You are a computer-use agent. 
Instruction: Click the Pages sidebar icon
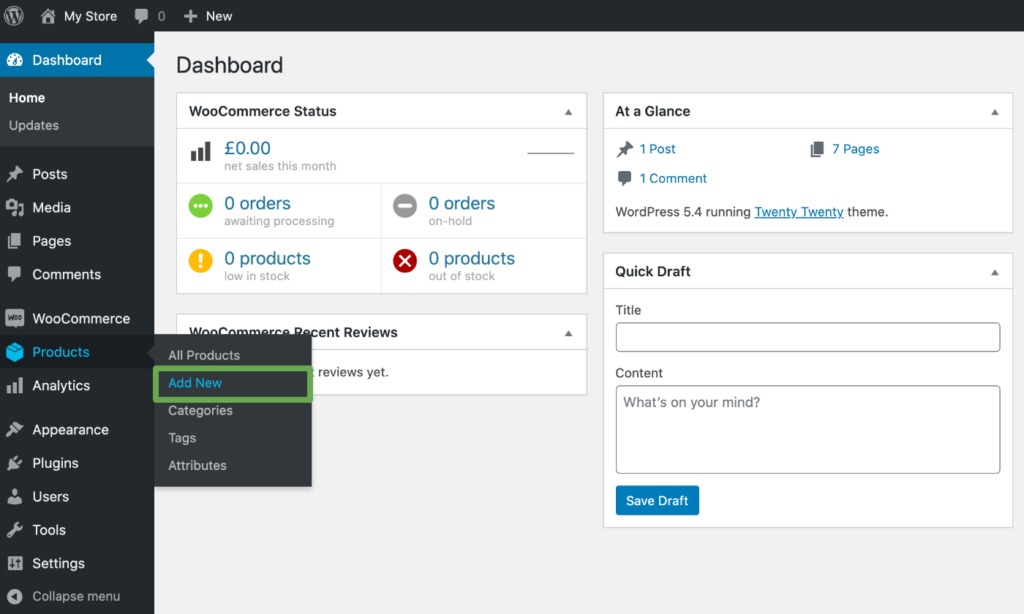(x=18, y=241)
